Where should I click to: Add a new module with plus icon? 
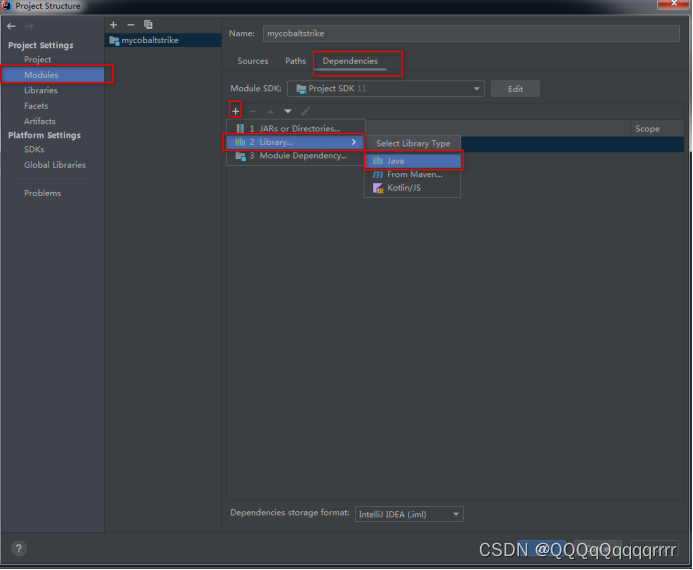tap(114, 25)
